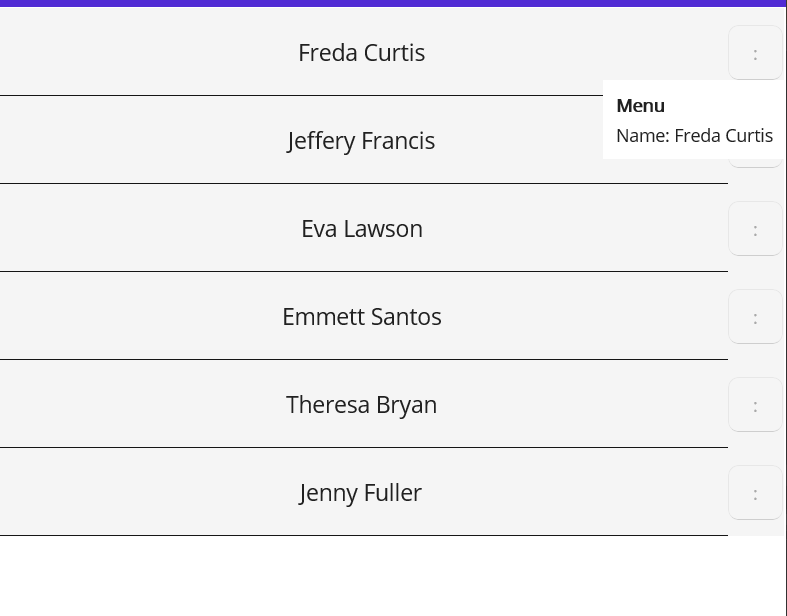
Task: Open the options menu for Eva Lawson
Action: pyautogui.click(x=755, y=229)
